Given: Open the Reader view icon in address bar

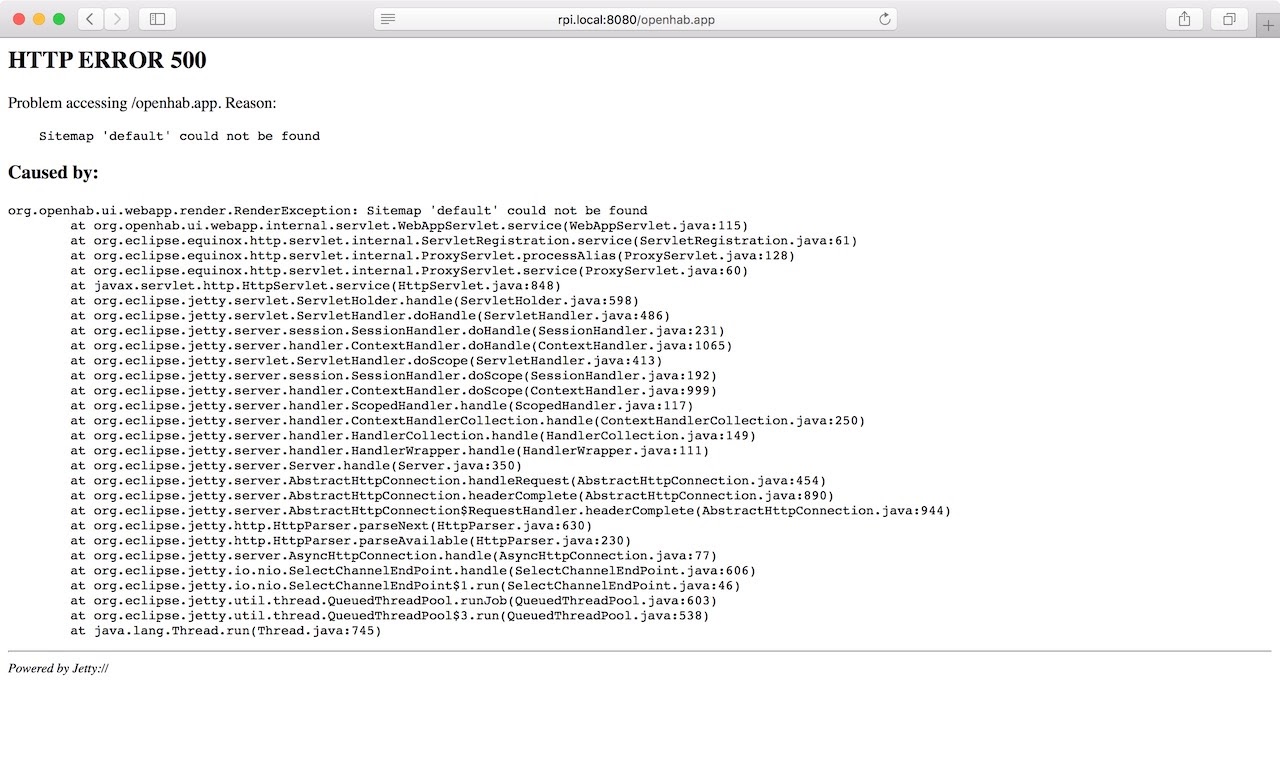Looking at the screenshot, I should click(388, 19).
